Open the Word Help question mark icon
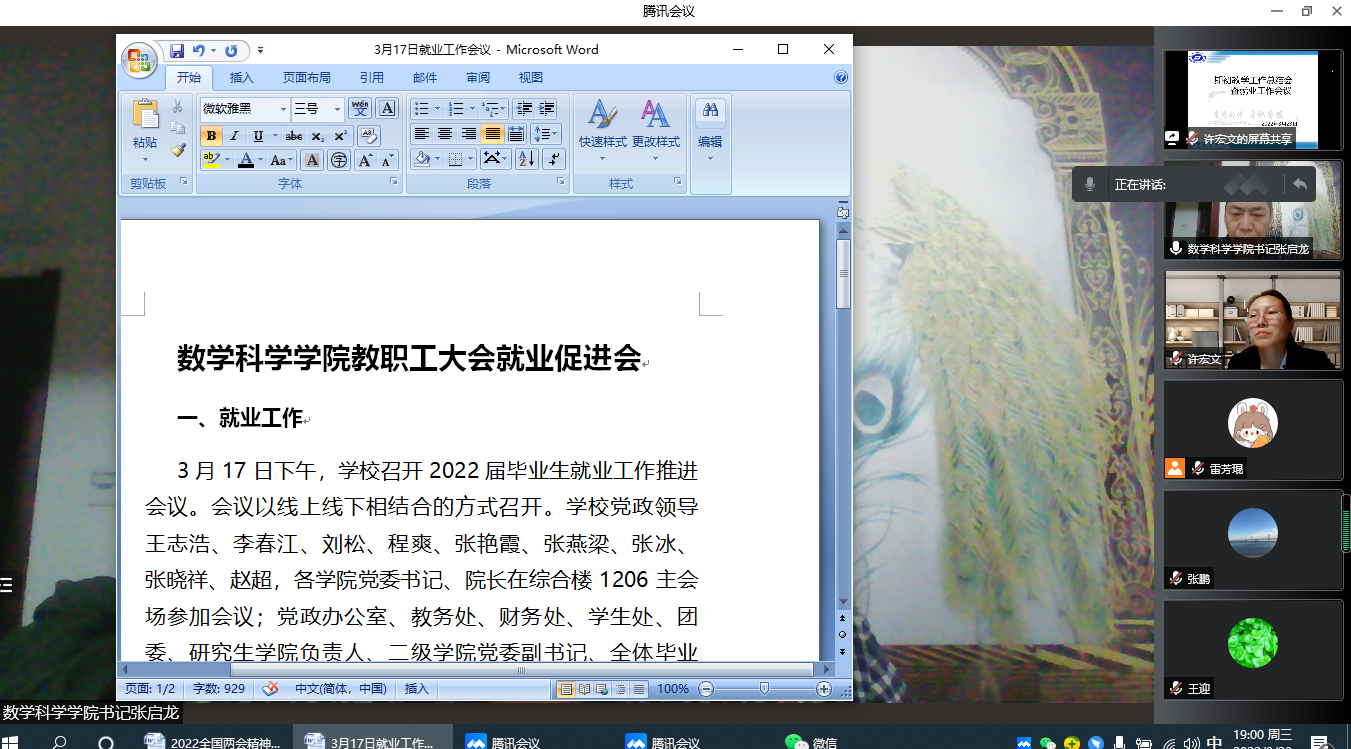Image resolution: width=1351 pixels, height=749 pixels. pyautogui.click(x=841, y=77)
